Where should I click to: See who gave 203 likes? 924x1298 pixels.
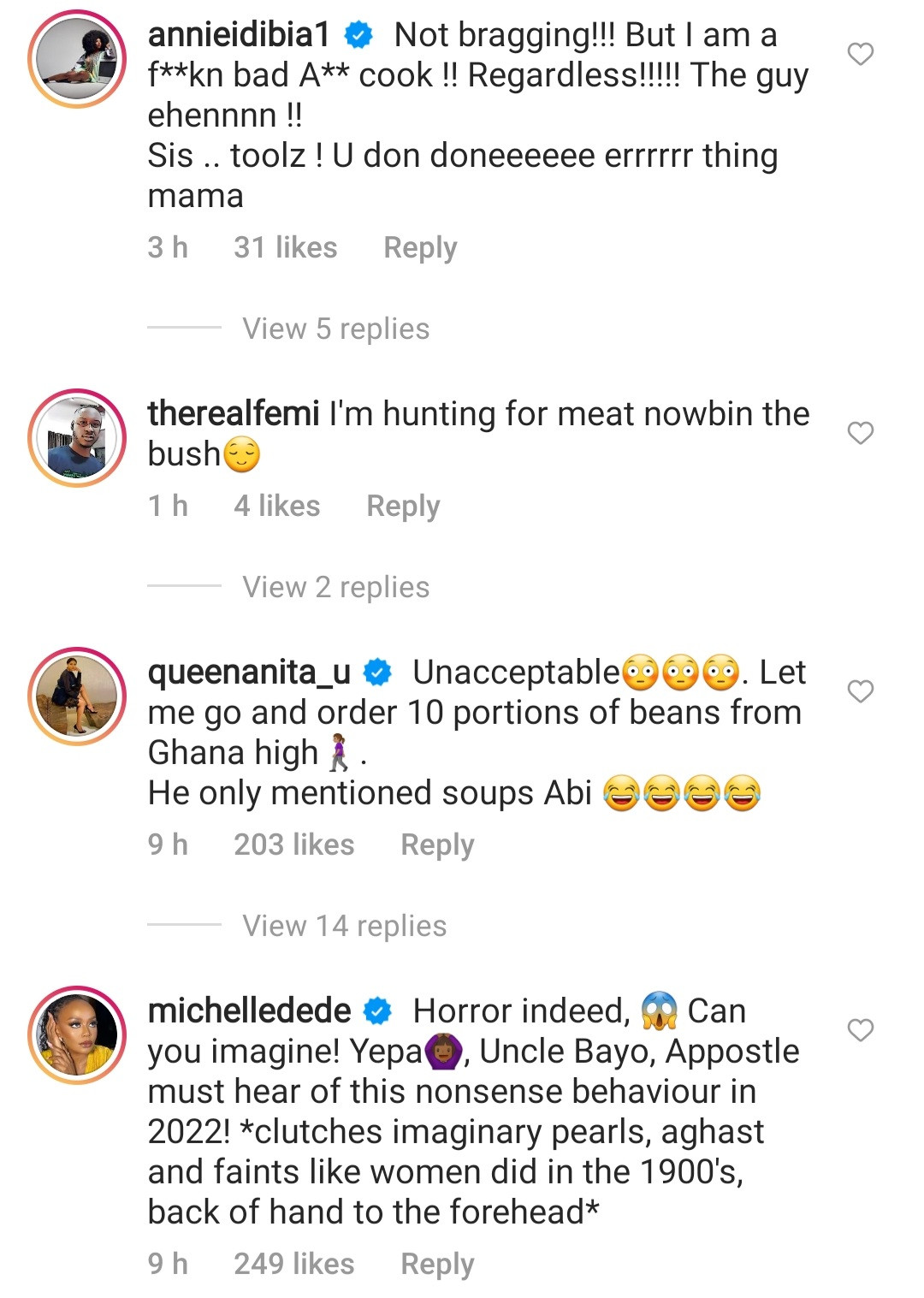(293, 845)
